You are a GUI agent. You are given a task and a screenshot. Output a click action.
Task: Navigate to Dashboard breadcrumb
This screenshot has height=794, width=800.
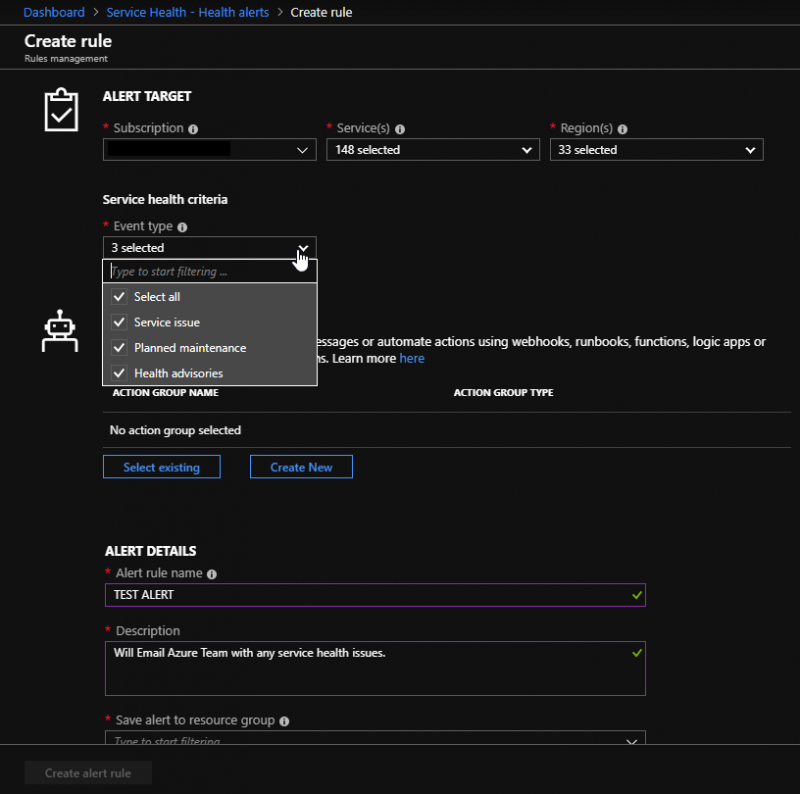coord(53,12)
